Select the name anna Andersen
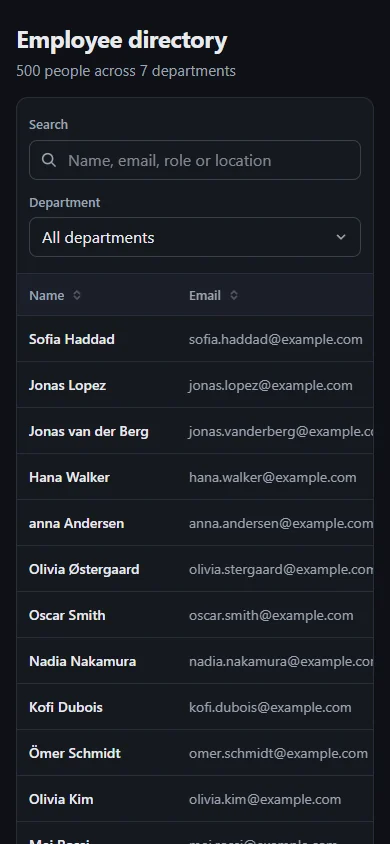The height and width of the screenshot is (844, 390). point(76,523)
